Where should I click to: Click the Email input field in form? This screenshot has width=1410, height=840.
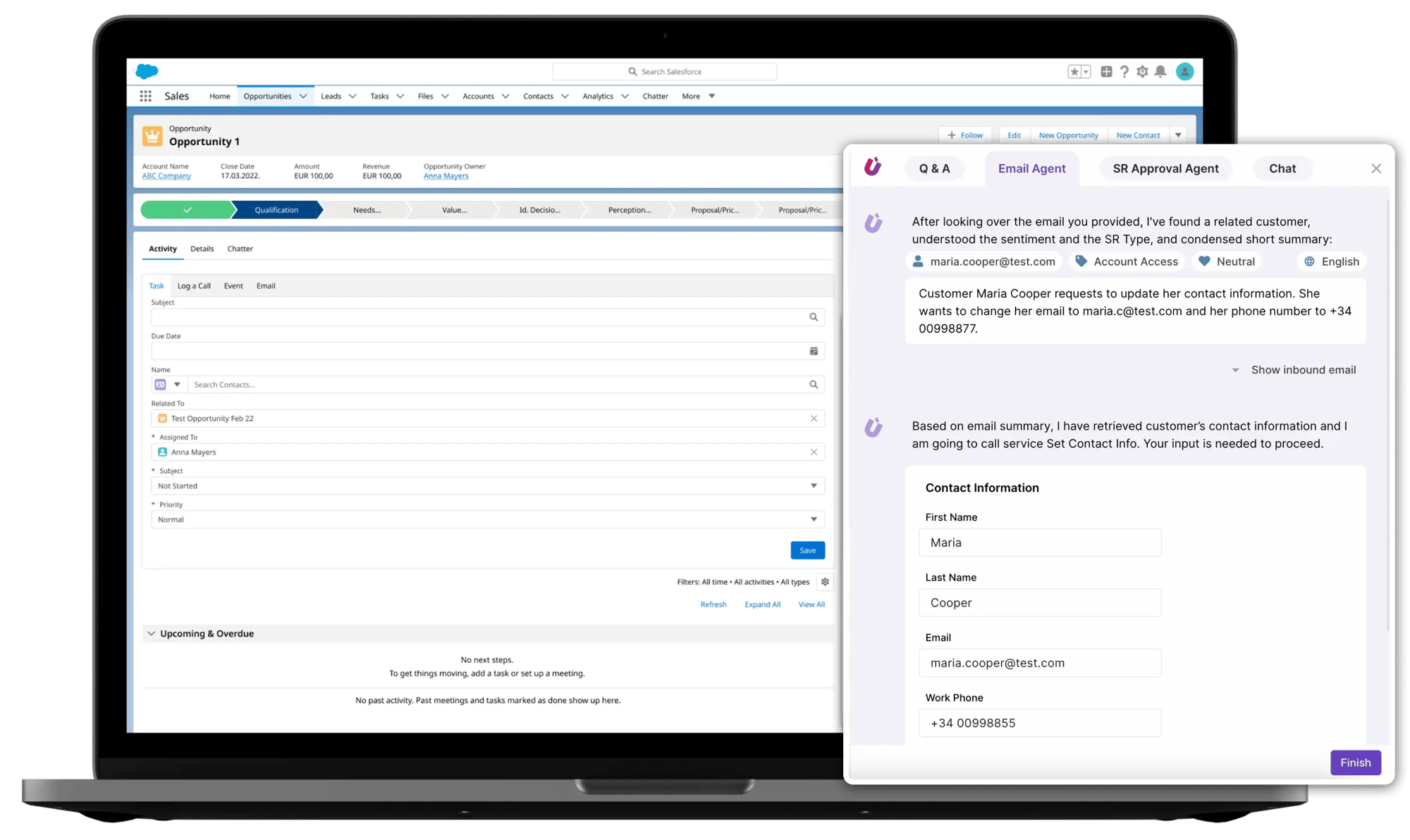tap(1041, 663)
